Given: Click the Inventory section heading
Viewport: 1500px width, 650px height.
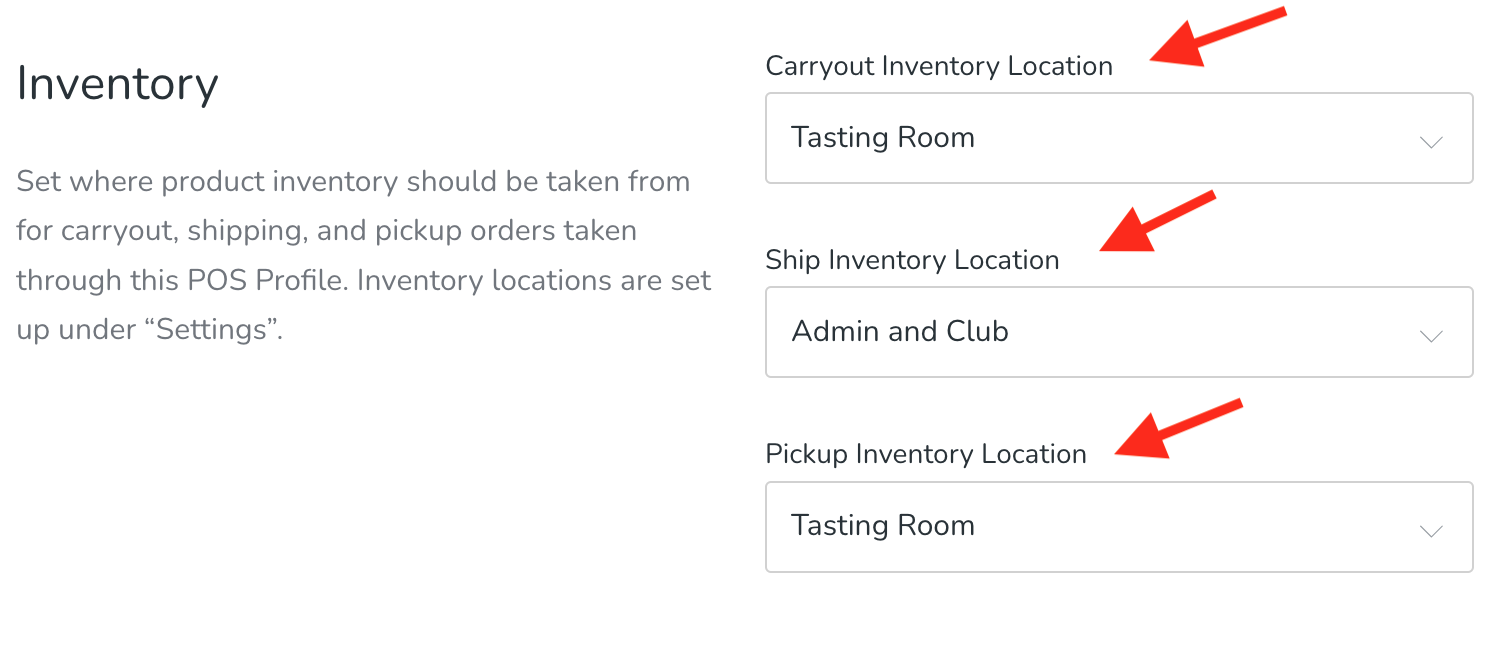Looking at the screenshot, I should [116, 84].
